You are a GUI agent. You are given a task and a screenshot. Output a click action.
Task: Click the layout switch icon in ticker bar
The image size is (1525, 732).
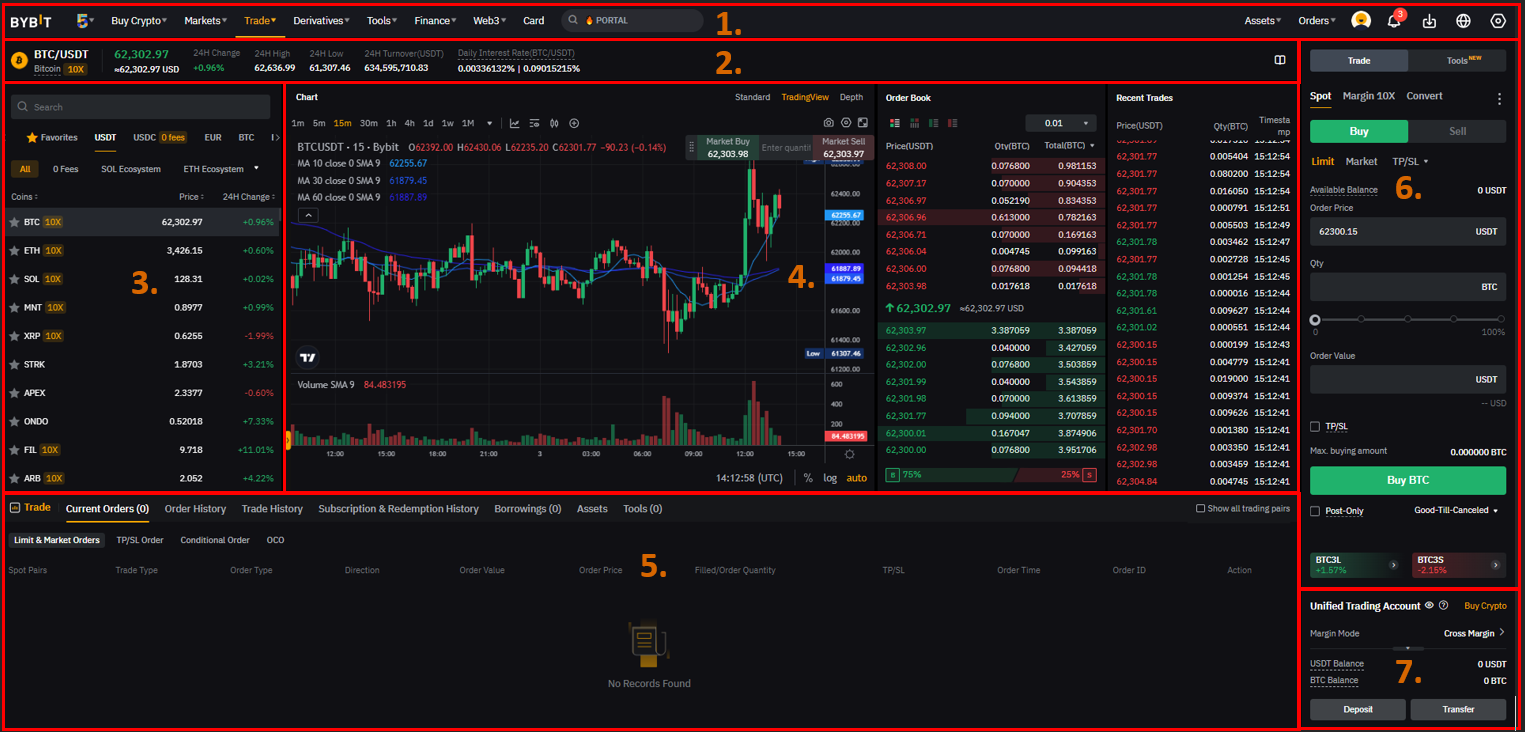pos(1279,60)
